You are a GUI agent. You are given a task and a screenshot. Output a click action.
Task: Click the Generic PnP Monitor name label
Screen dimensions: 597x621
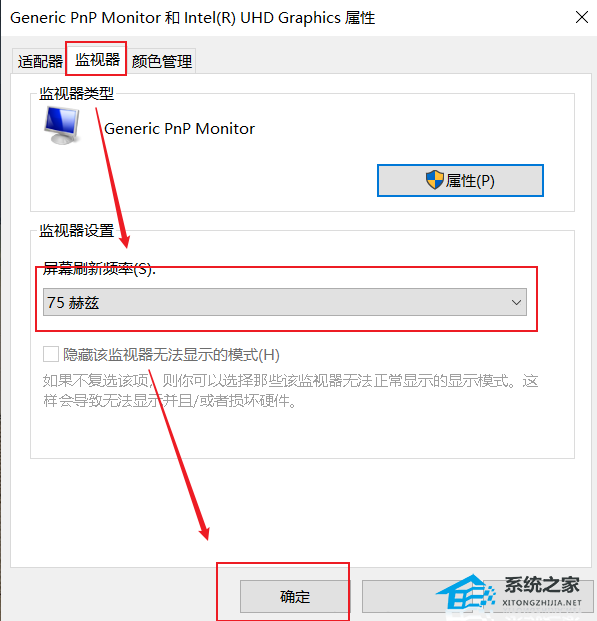pyautogui.click(x=179, y=129)
